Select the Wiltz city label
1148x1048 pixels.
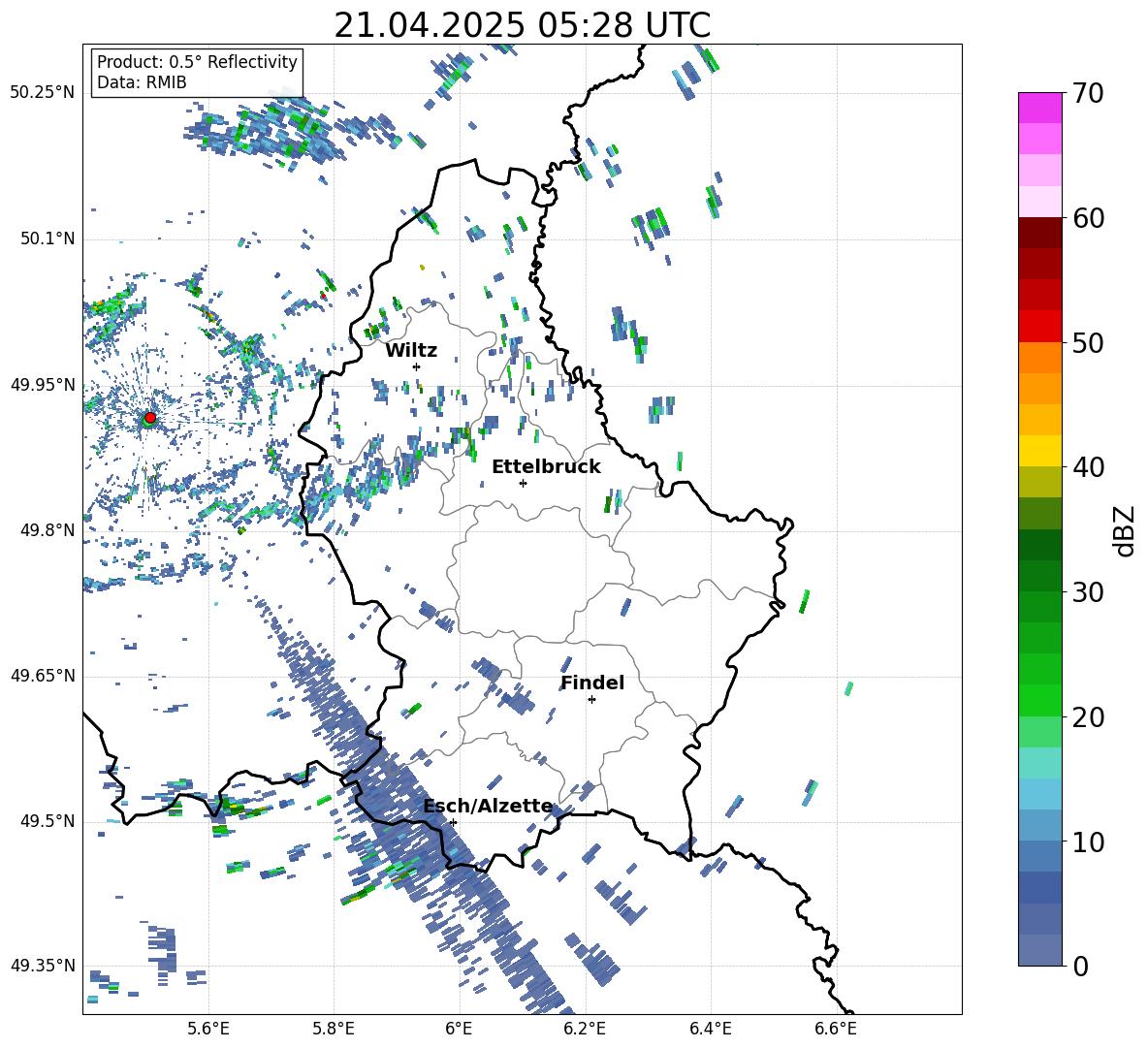[x=411, y=351]
